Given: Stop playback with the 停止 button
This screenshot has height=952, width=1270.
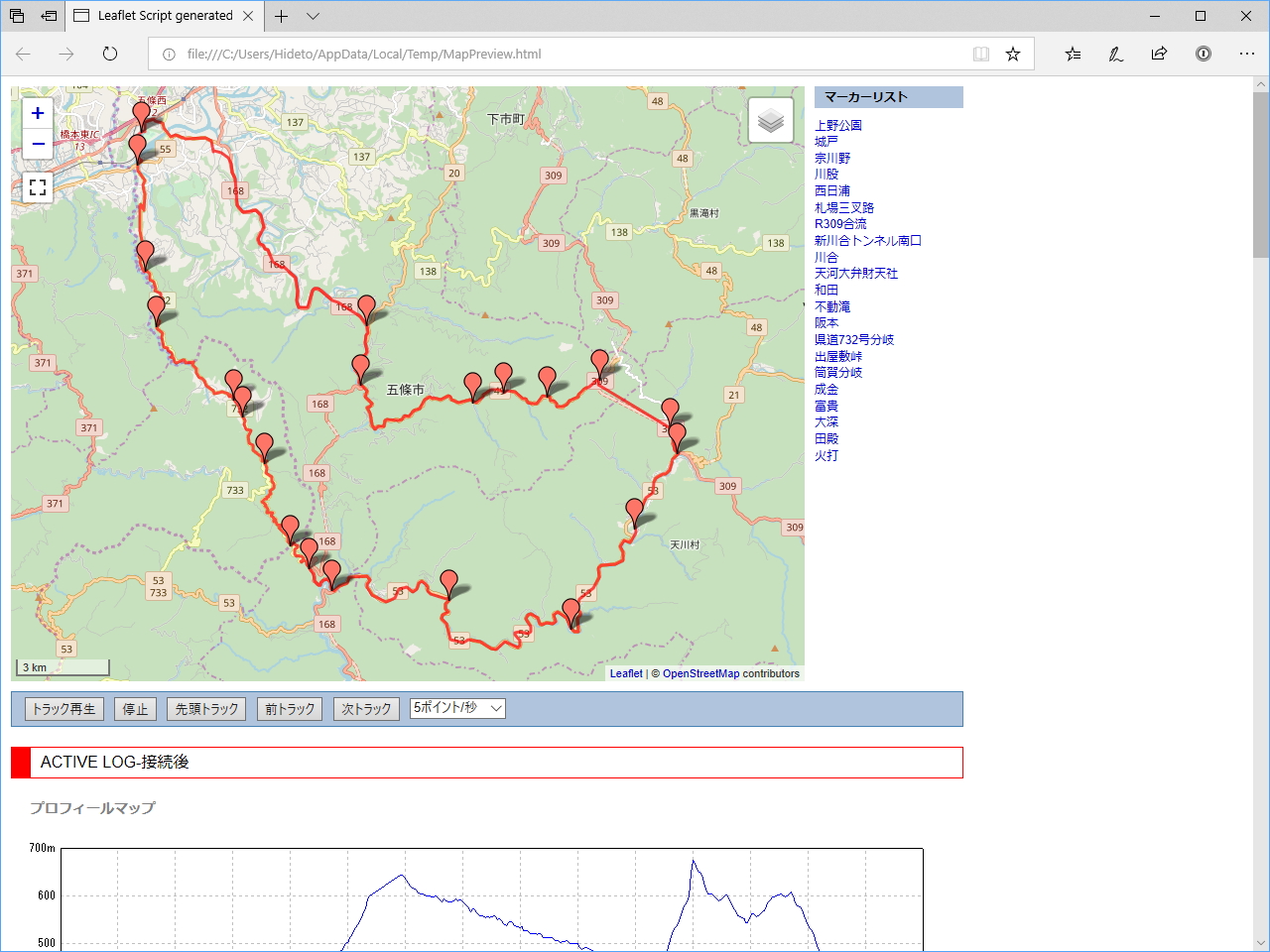Looking at the screenshot, I should [x=135, y=709].
